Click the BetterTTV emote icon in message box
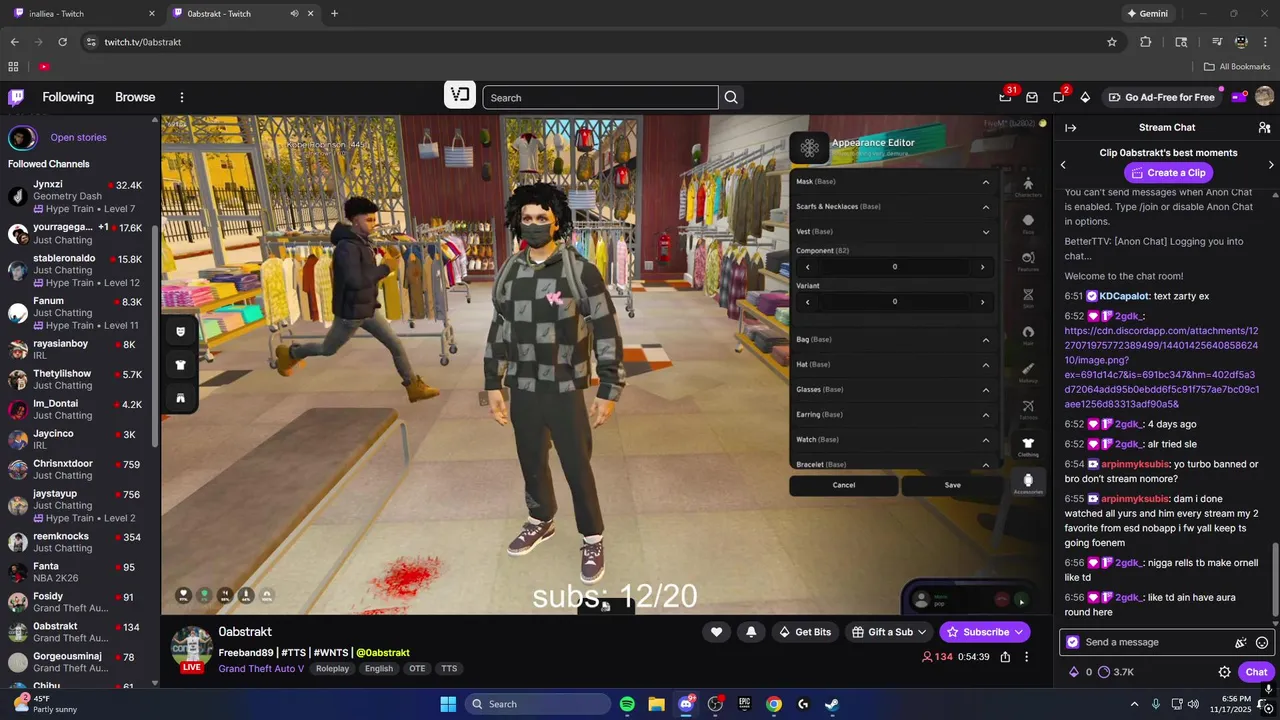 pos(1241,643)
